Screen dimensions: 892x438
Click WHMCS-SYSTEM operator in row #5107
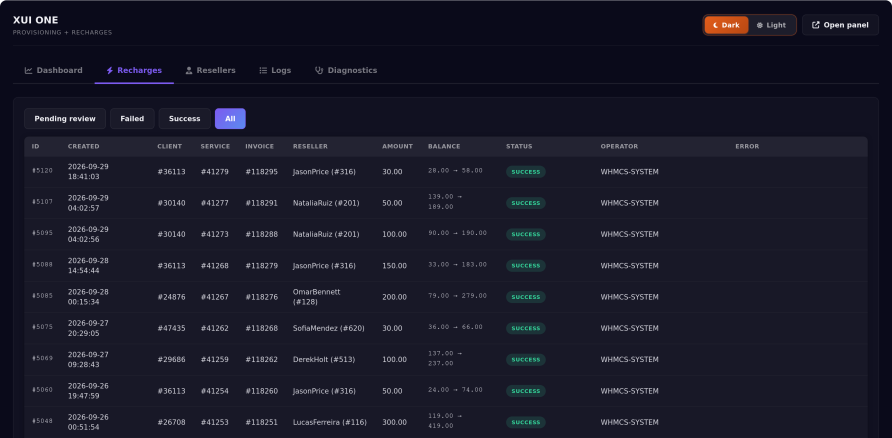(630, 203)
